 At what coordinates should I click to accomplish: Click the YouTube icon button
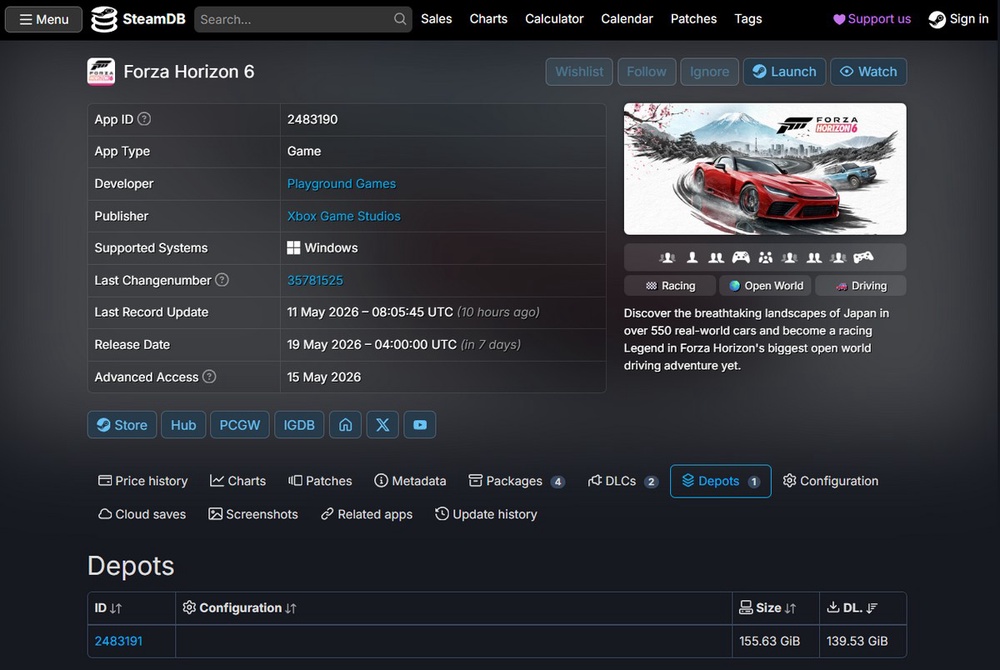pos(420,425)
